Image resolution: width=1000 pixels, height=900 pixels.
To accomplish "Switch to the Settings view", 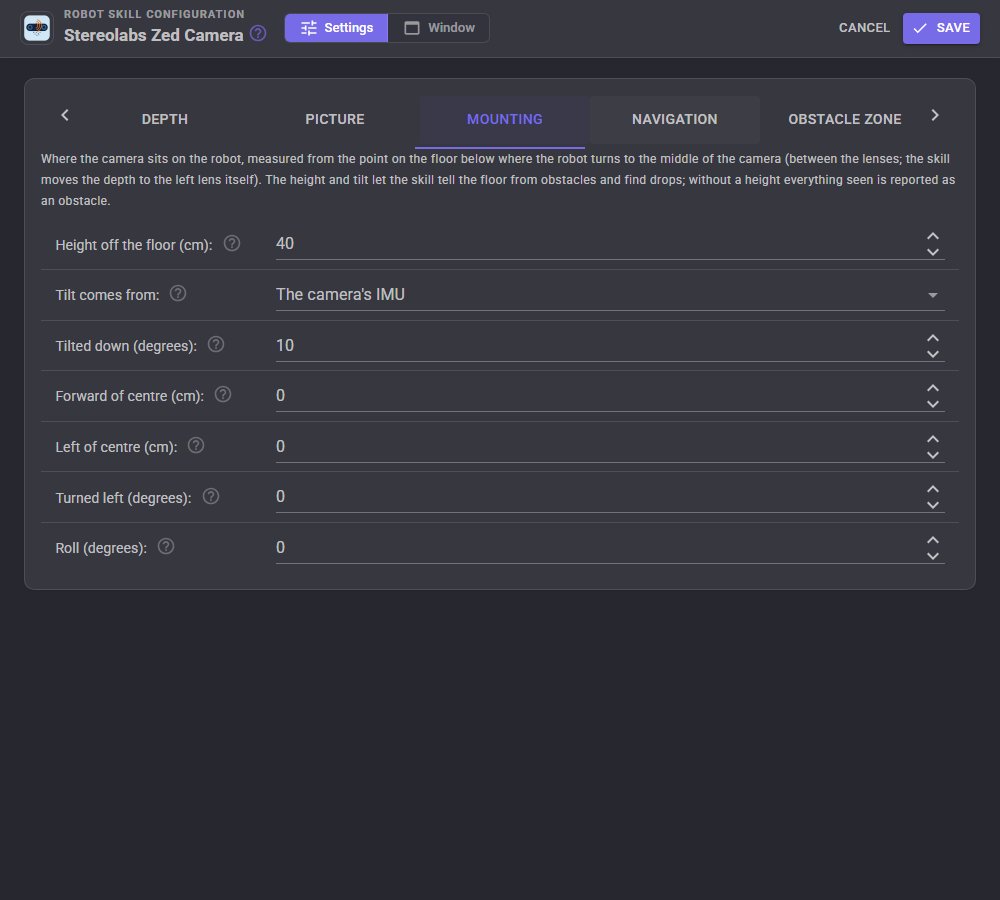I will tap(336, 28).
